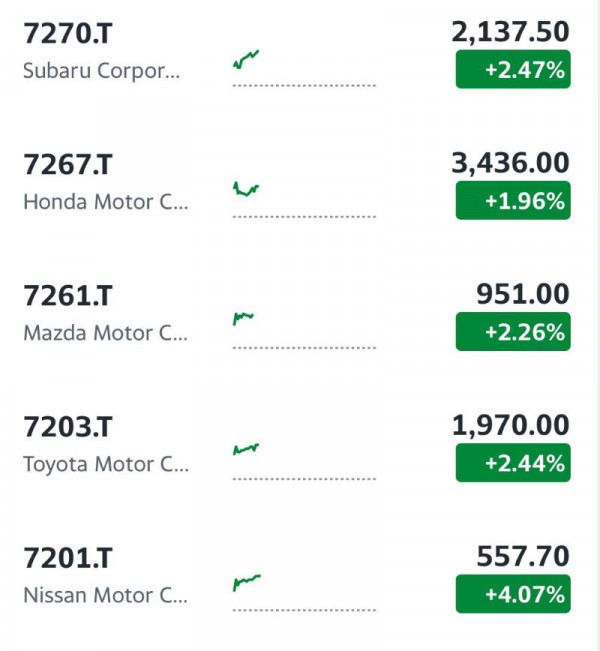The height and width of the screenshot is (651, 600).
Task: View Mazda's mini sparkline chart
Action: [304, 330]
